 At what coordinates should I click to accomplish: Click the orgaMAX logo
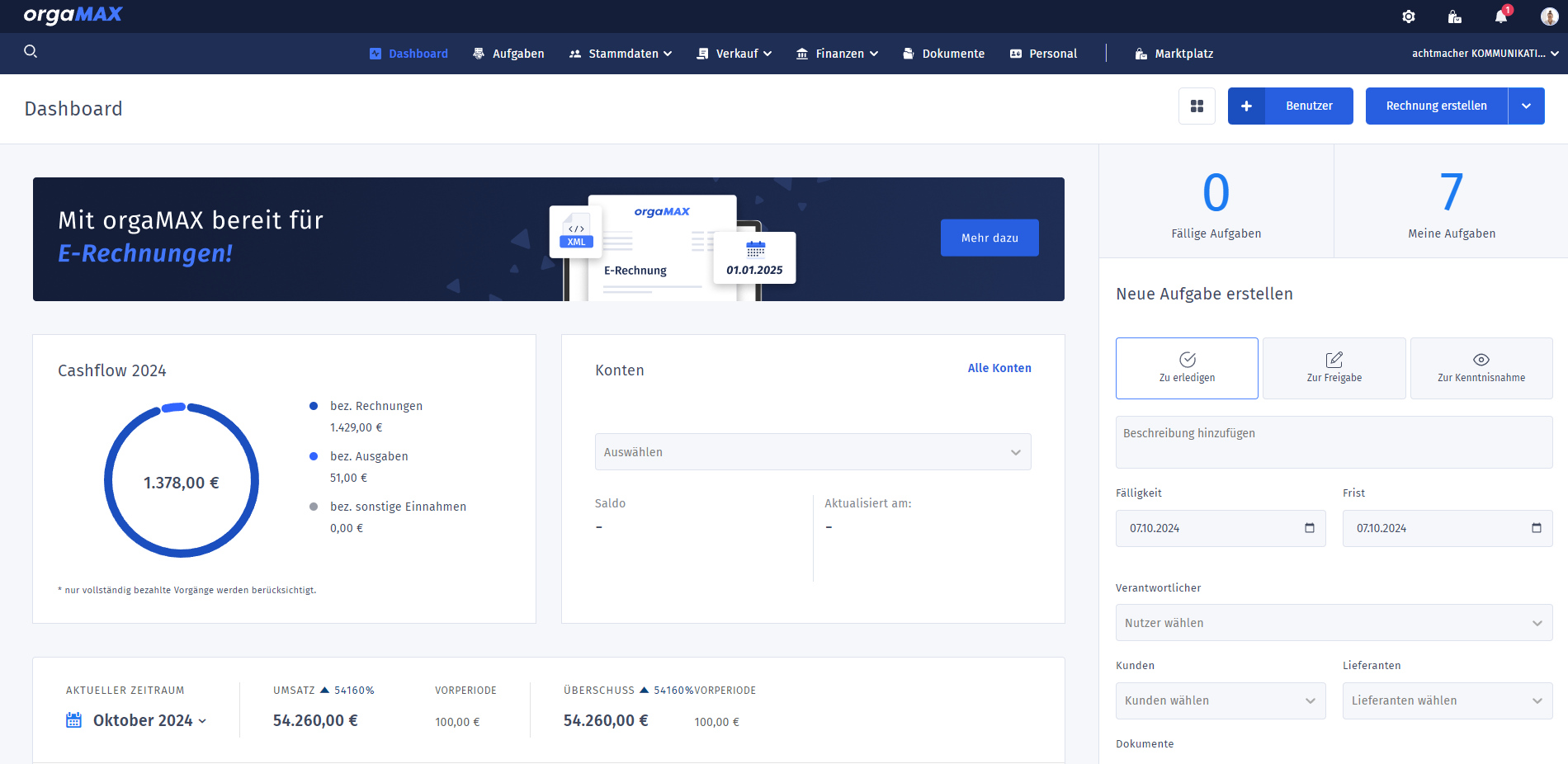coord(73,15)
